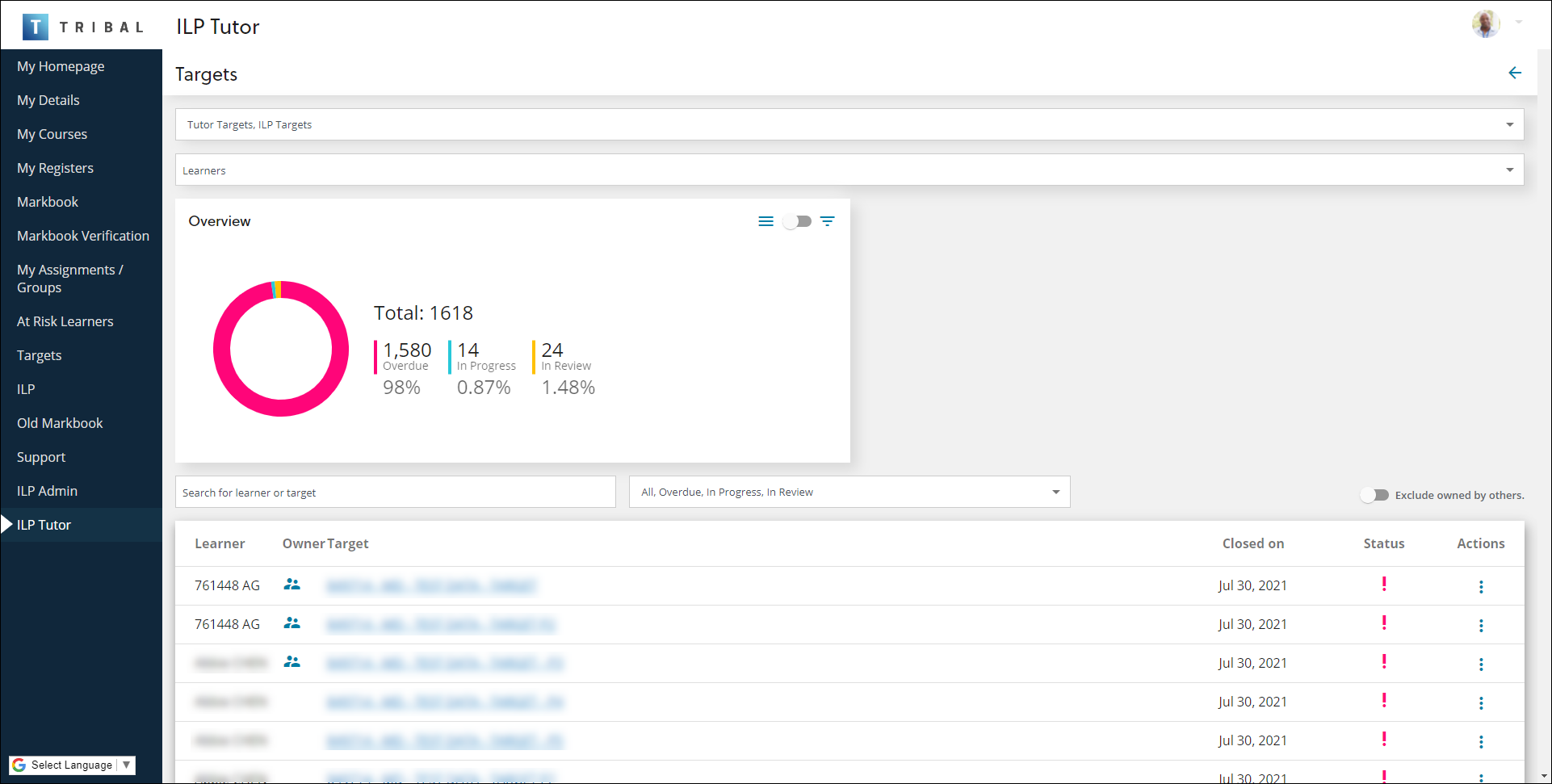Click the Search for learner or target field
This screenshot has width=1552, height=784.
[x=395, y=493]
